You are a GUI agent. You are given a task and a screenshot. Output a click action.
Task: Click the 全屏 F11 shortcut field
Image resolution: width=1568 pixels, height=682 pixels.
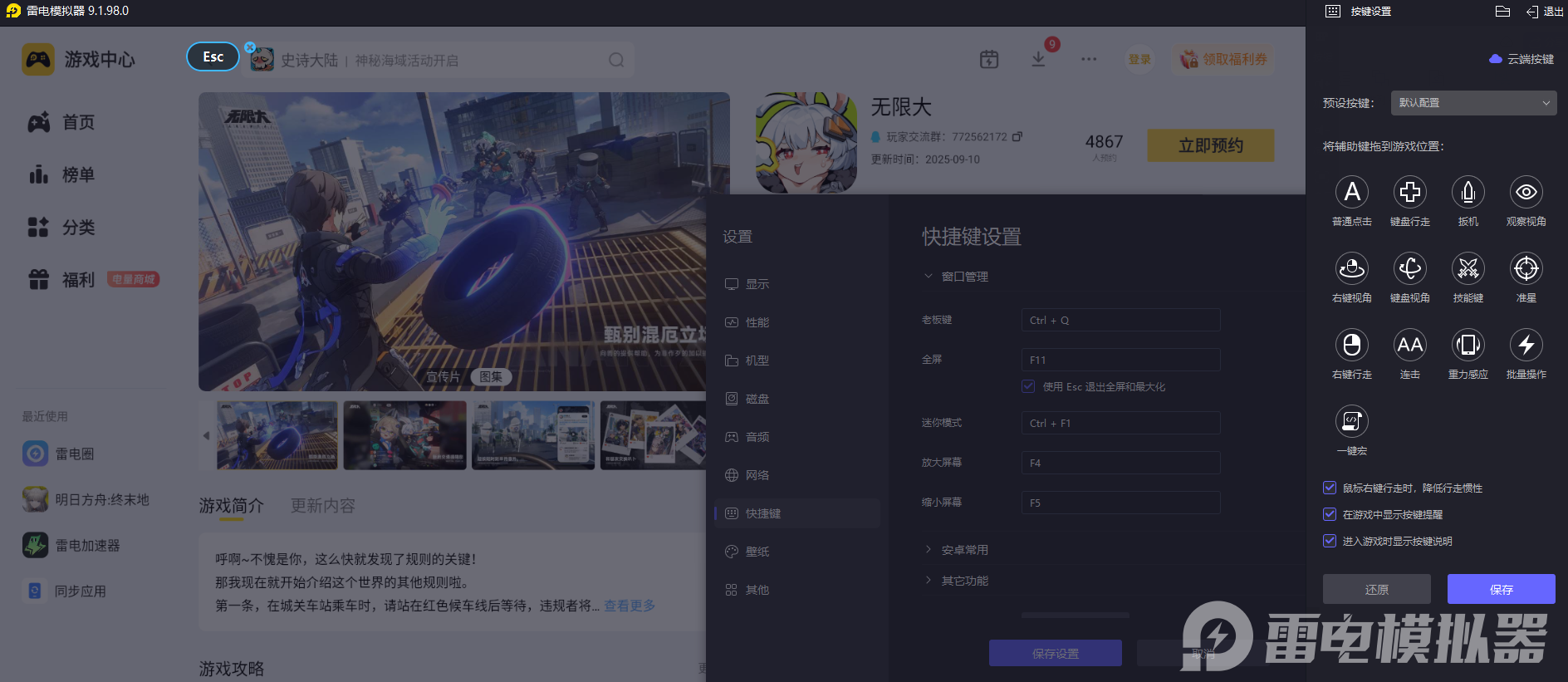pos(1121,360)
